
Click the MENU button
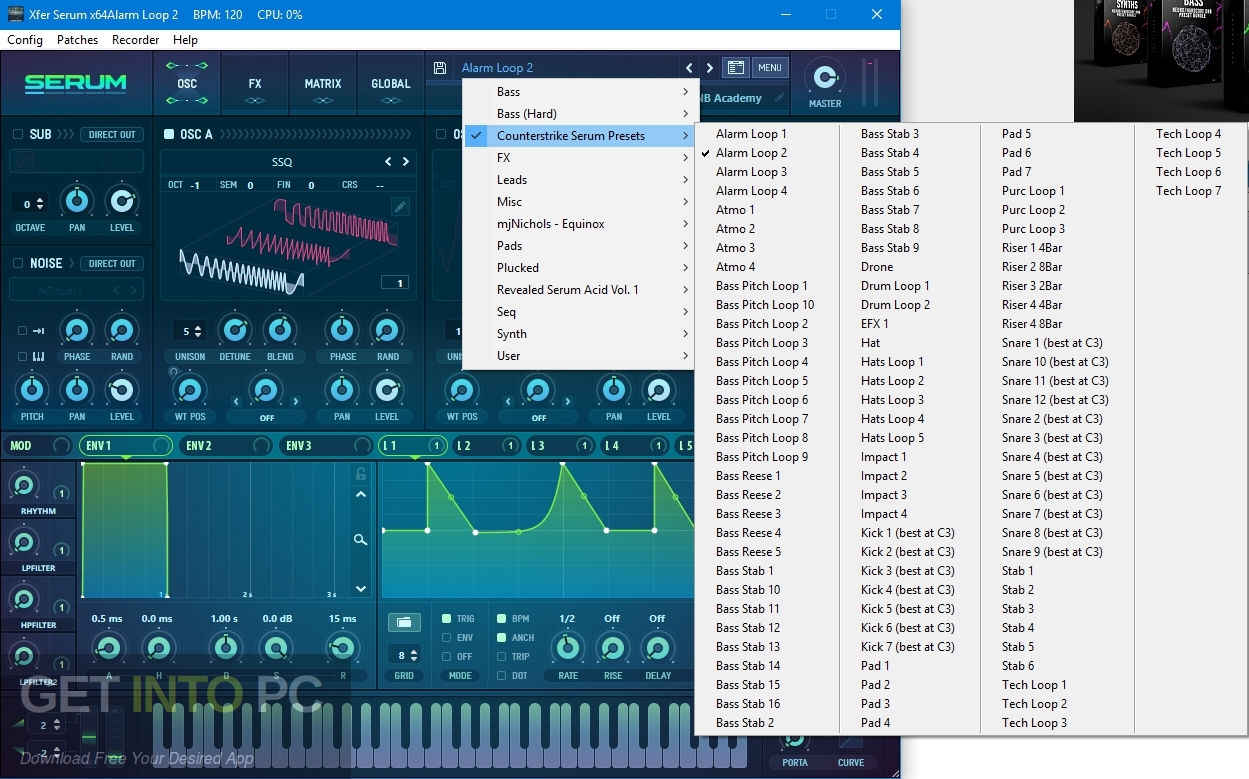[770, 68]
